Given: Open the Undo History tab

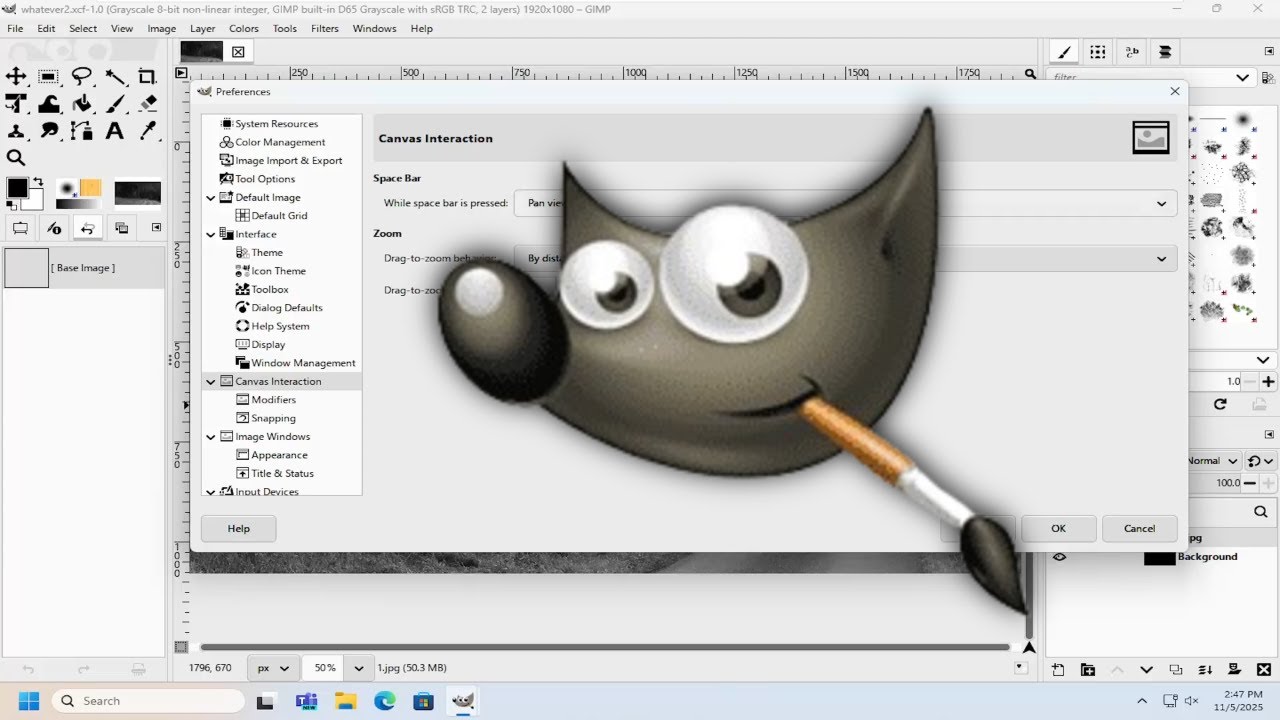Looking at the screenshot, I should coord(87,228).
